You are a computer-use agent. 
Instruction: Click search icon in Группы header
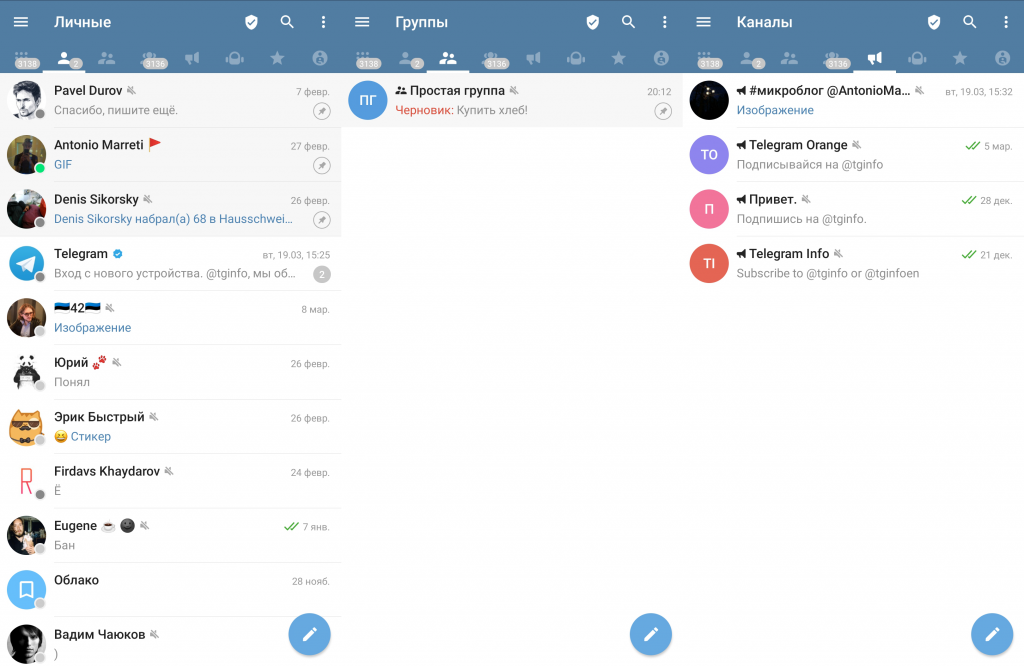pyautogui.click(x=628, y=22)
